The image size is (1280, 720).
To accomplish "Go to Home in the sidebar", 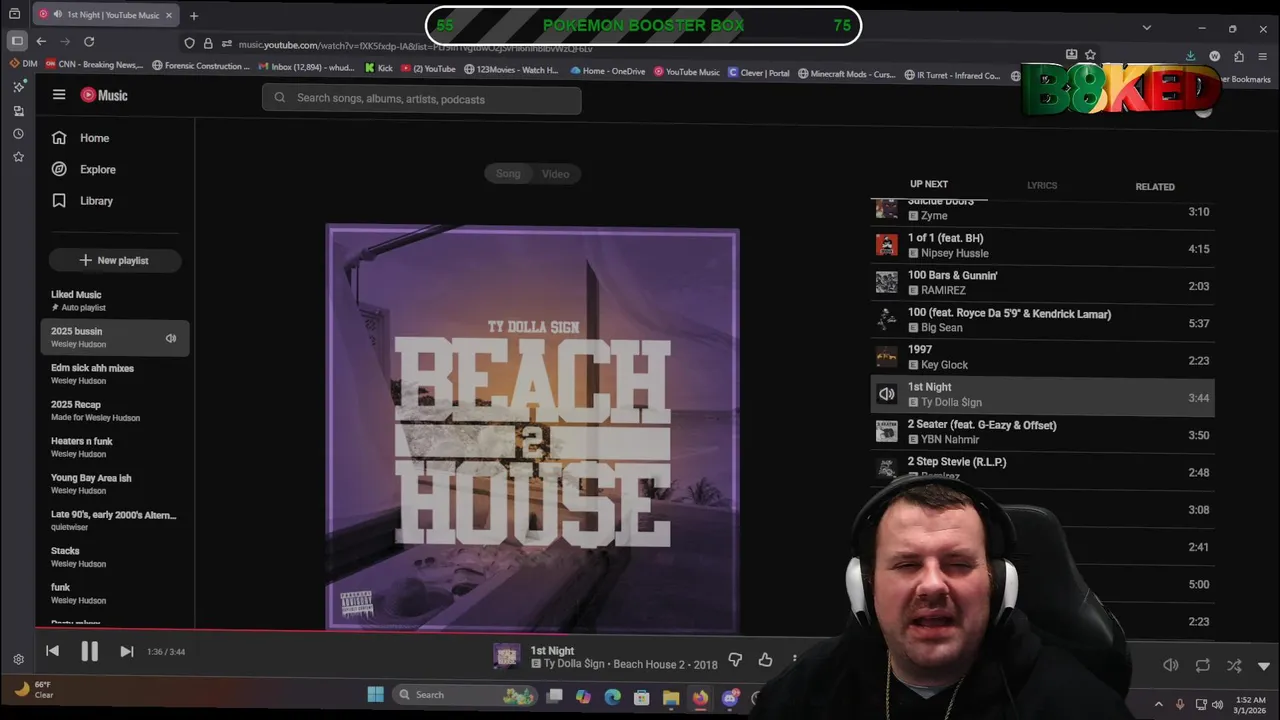I will tap(81, 138).
